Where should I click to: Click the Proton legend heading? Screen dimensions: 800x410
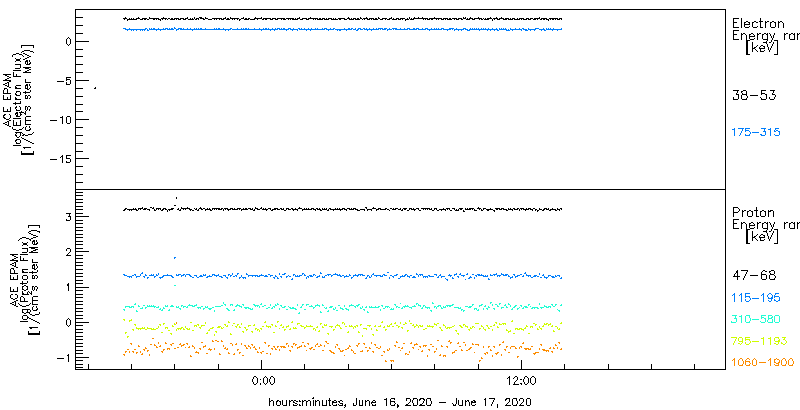(x=753, y=212)
